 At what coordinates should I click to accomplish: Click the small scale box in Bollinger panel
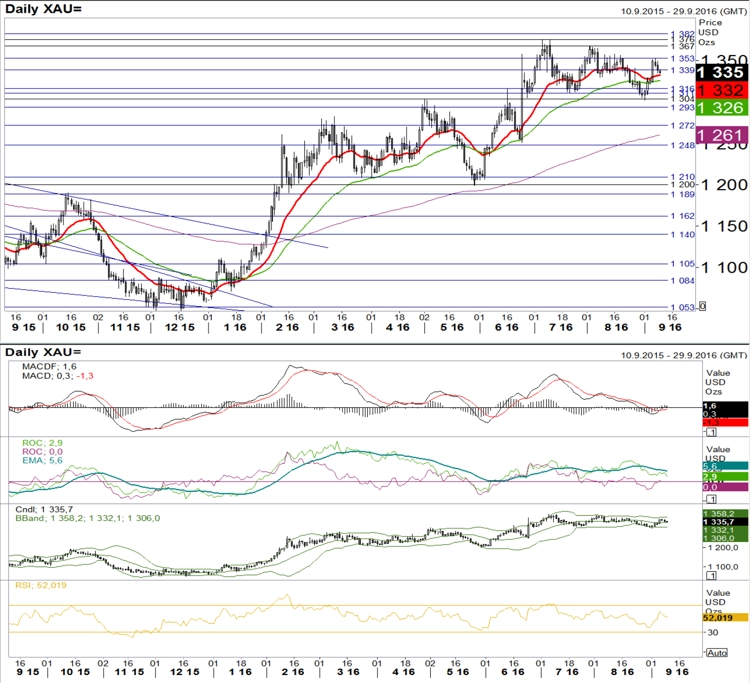click(x=711, y=575)
